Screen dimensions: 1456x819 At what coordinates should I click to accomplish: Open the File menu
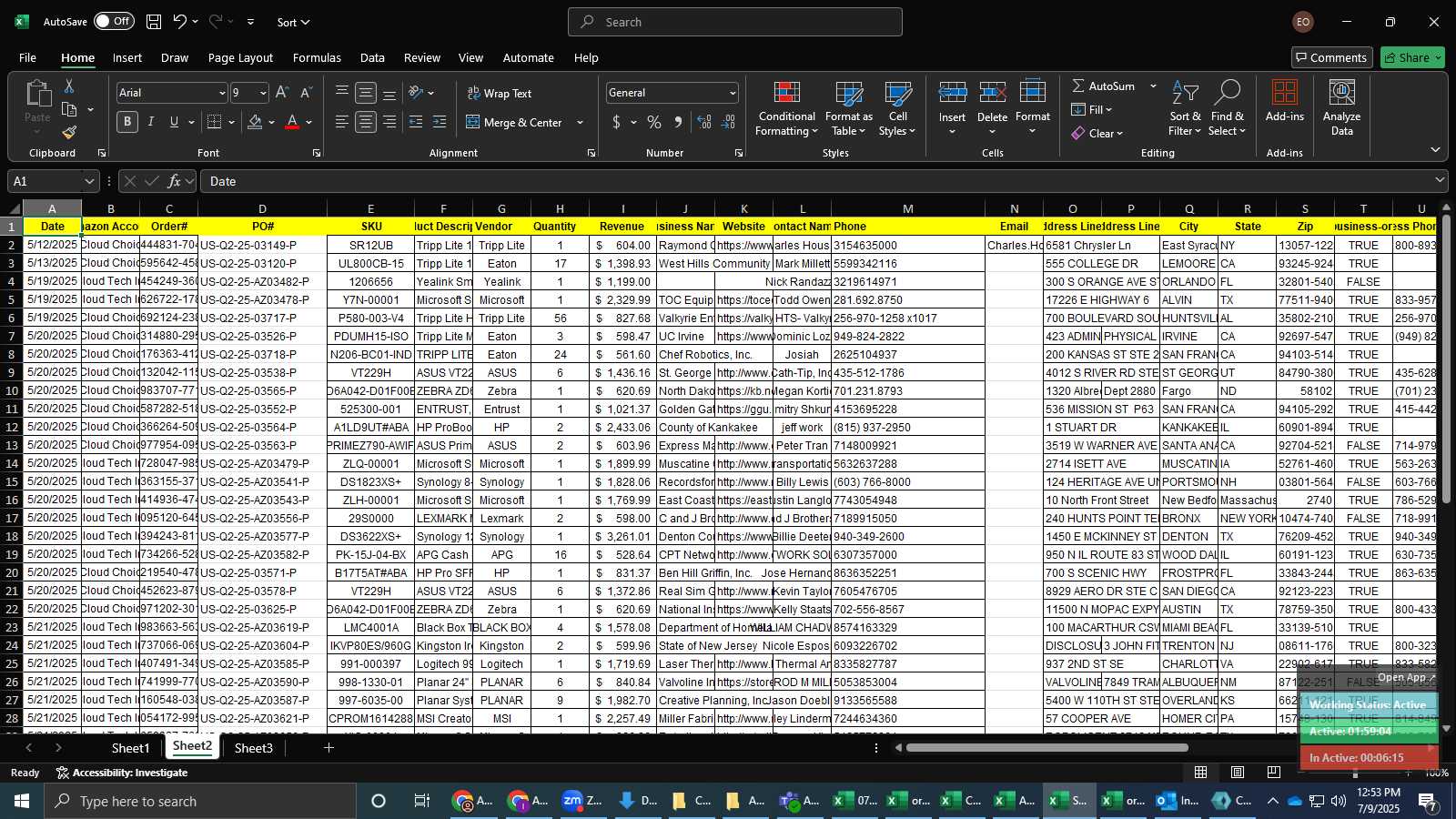coord(28,57)
